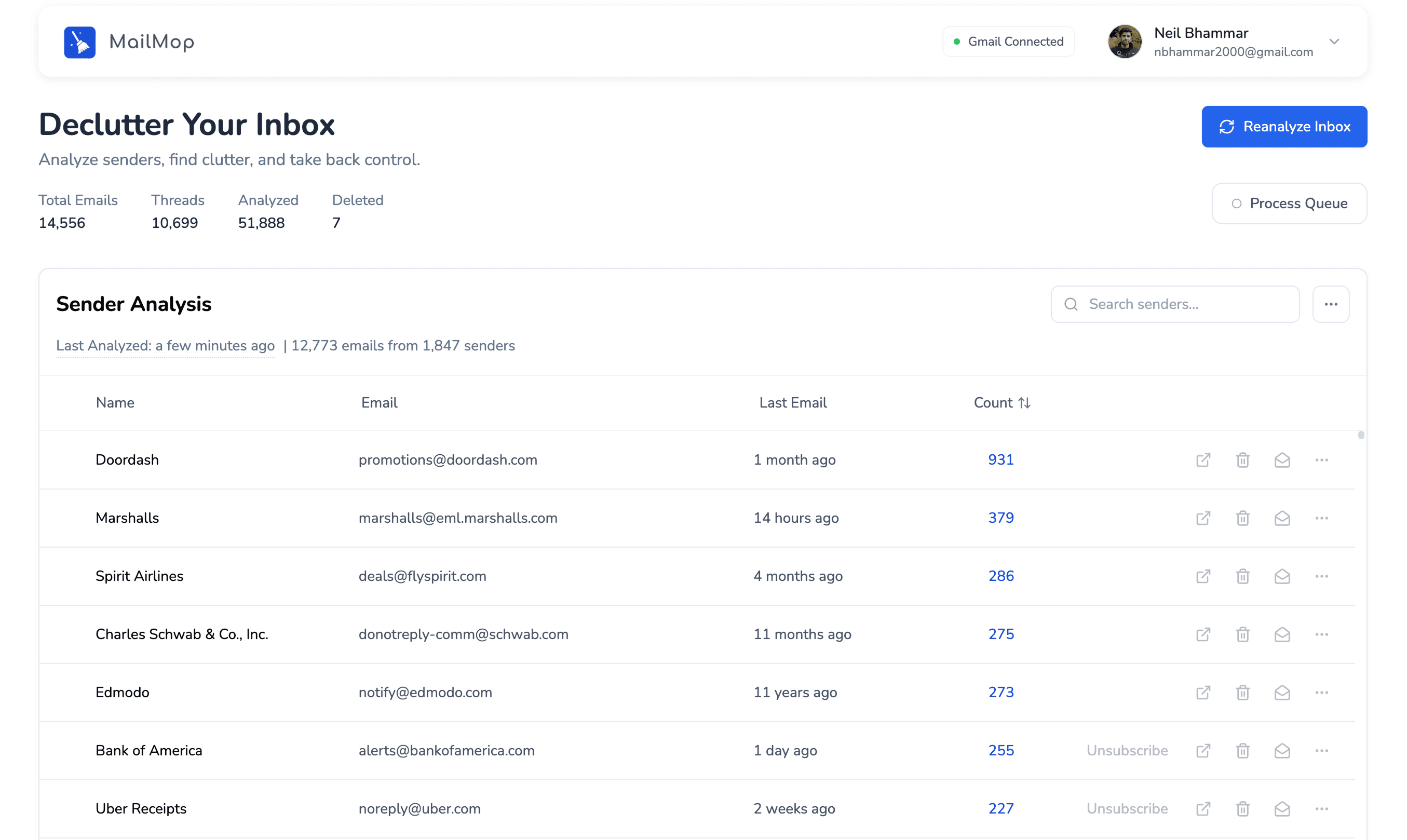
Task: Open external link icon for Edmodo row
Action: (x=1203, y=692)
